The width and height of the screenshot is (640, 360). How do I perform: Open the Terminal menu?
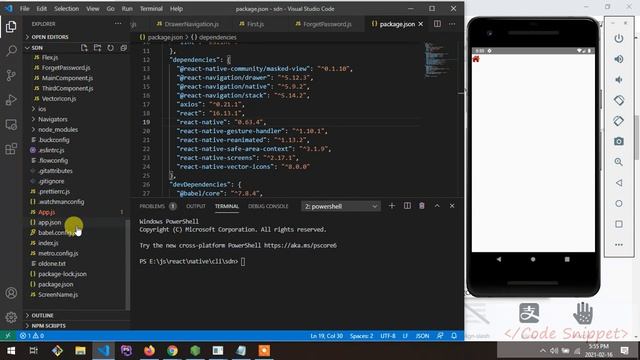click(x=151, y=9)
